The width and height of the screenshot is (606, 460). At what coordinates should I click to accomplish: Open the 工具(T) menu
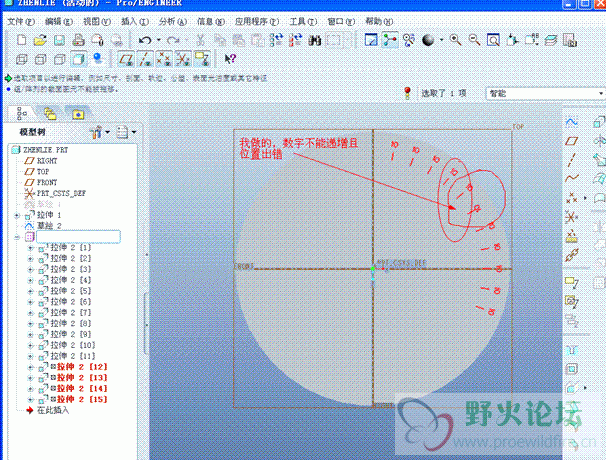[303, 22]
